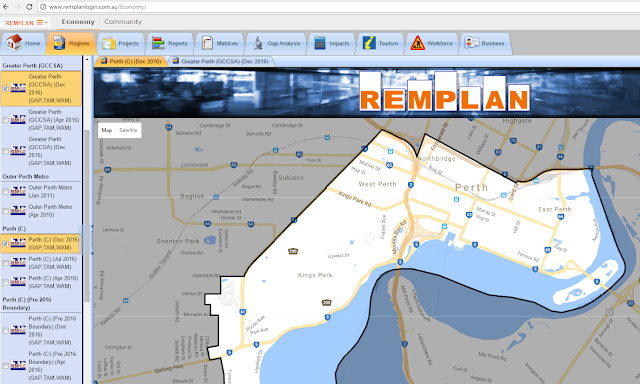Click Outer Perth Metro (Apr 2010) dataset icon
The height and width of the screenshot is (384, 640).
[18, 211]
